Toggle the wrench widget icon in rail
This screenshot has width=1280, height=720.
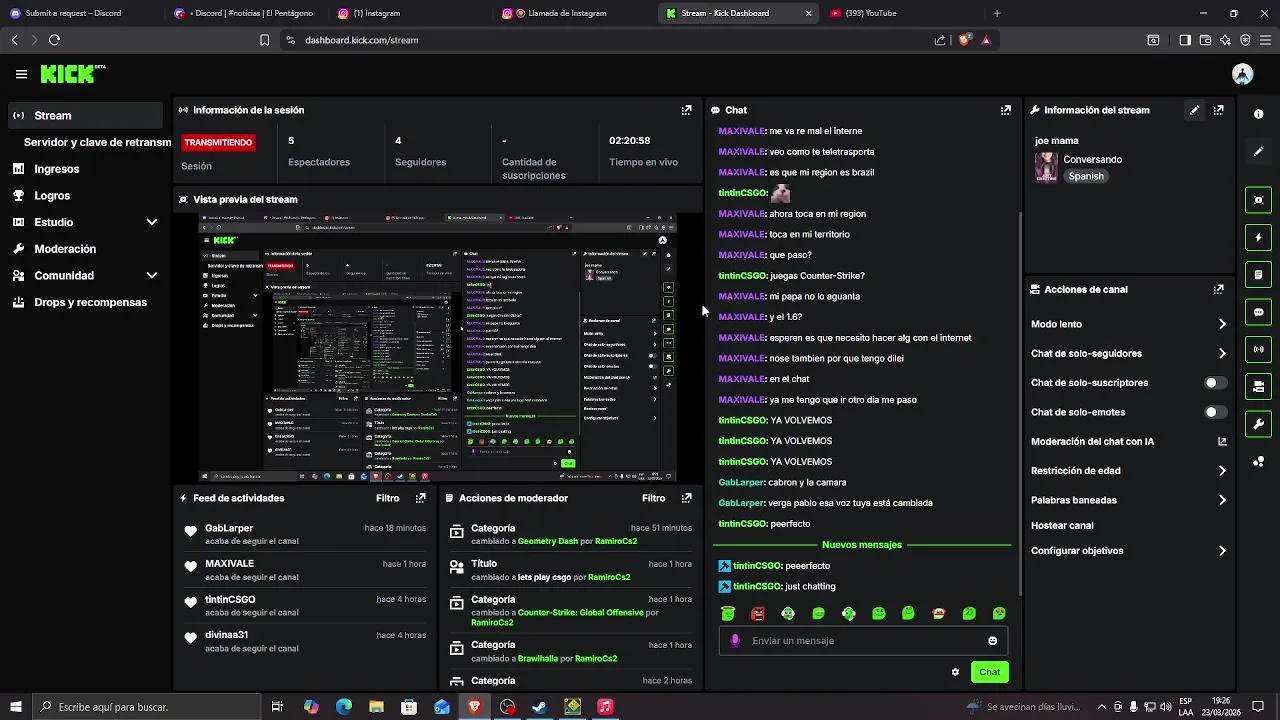[x=1258, y=423]
